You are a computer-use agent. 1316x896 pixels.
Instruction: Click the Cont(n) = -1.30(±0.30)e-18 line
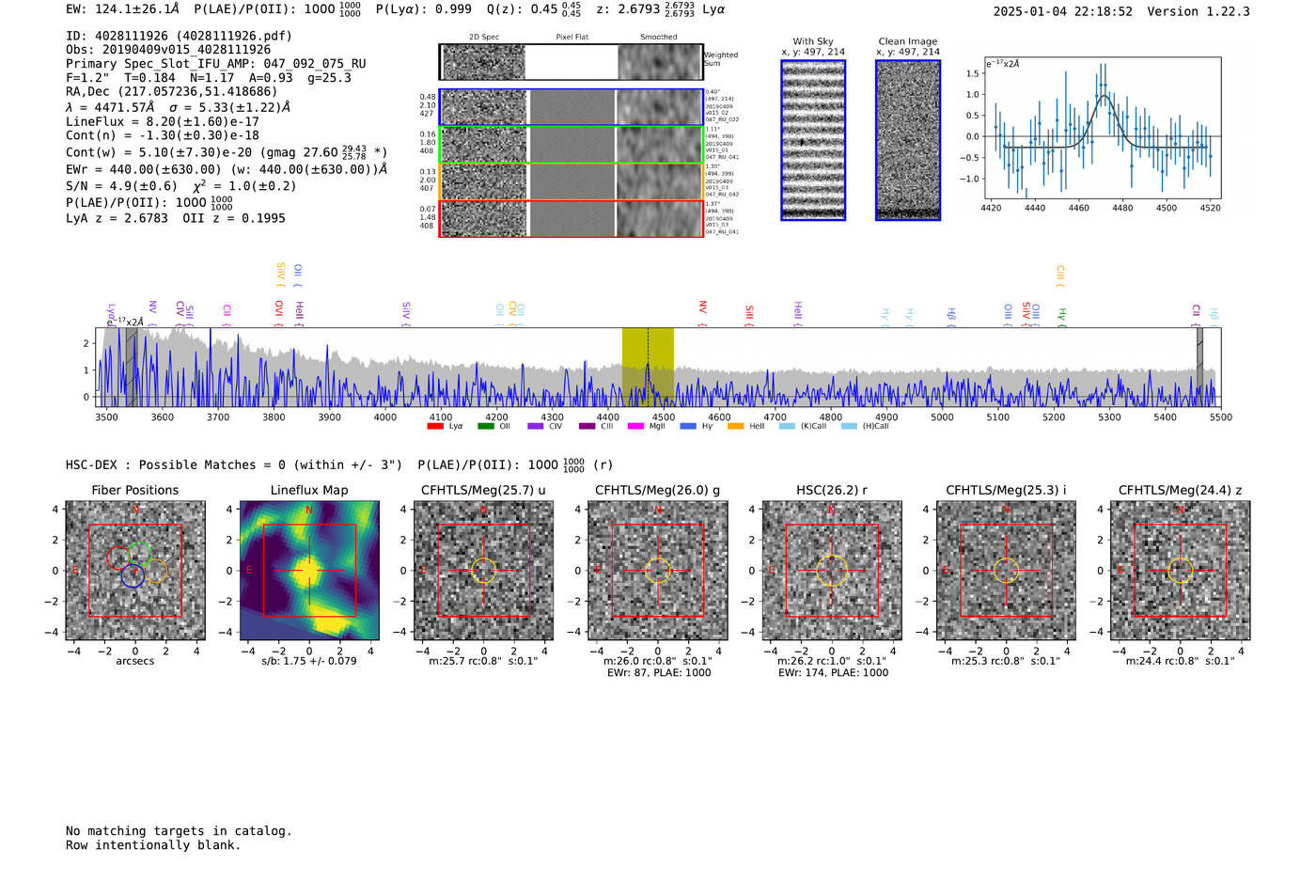pyautogui.click(x=163, y=135)
